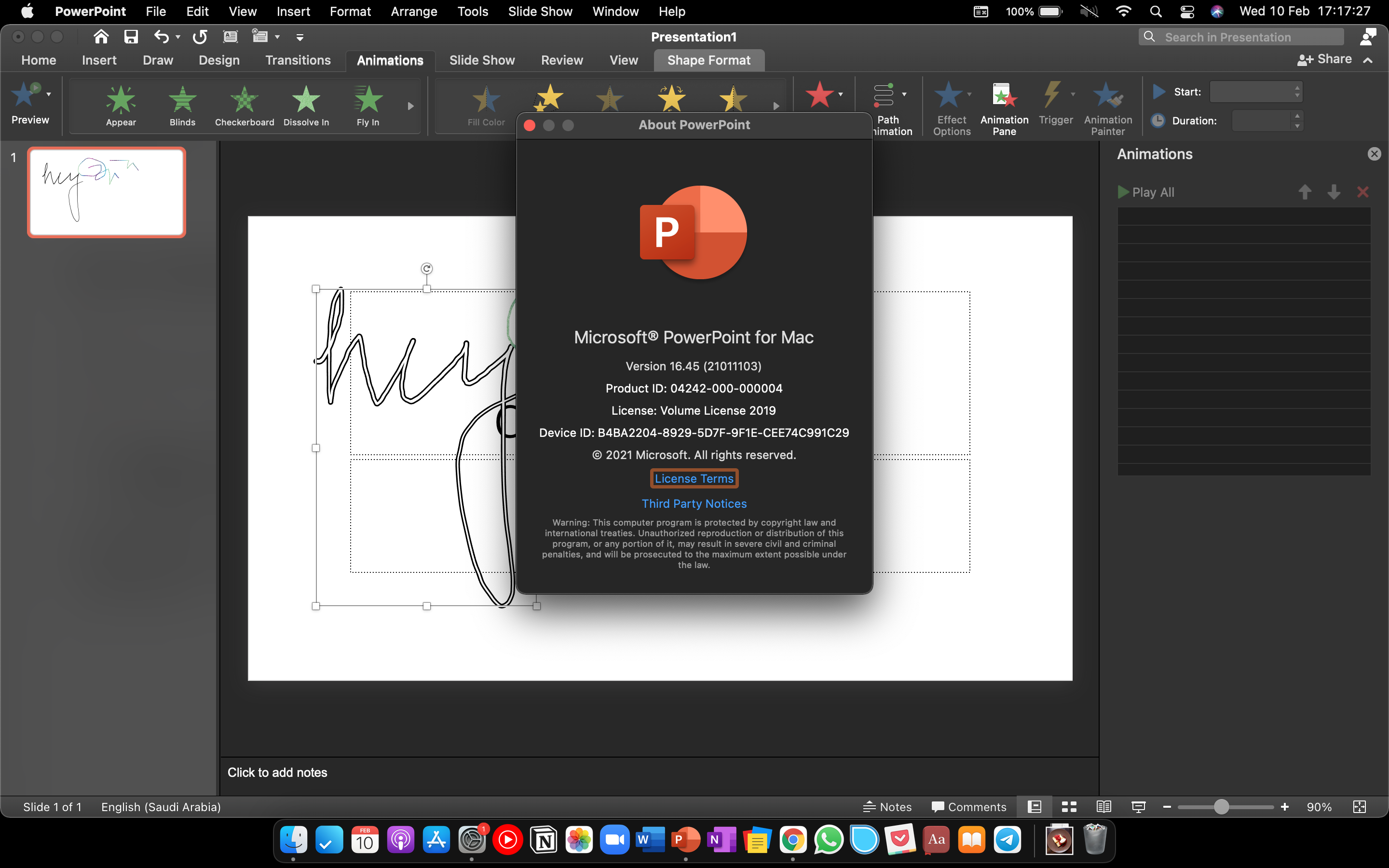Open the Draw ribbon tab
The height and width of the screenshot is (868, 1389).
click(157, 60)
